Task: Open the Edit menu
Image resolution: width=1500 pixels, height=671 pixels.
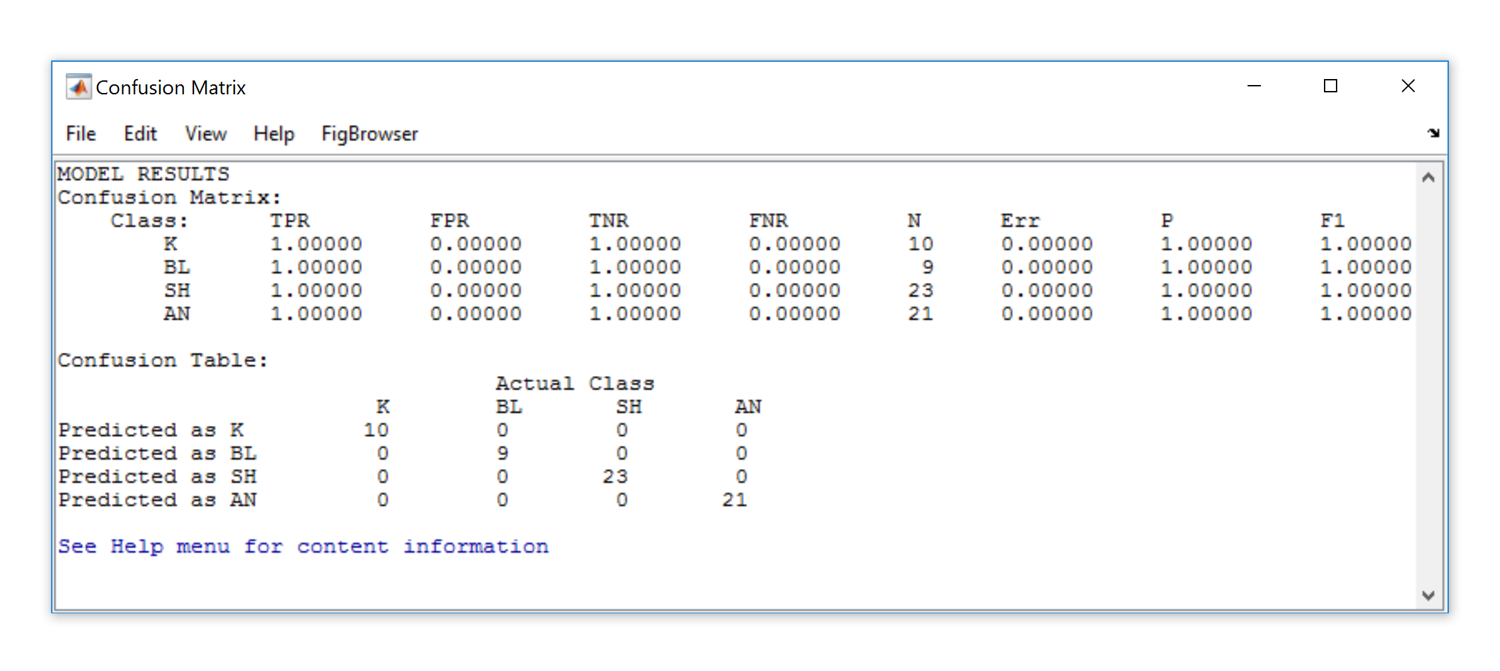Action: tap(140, 134)
